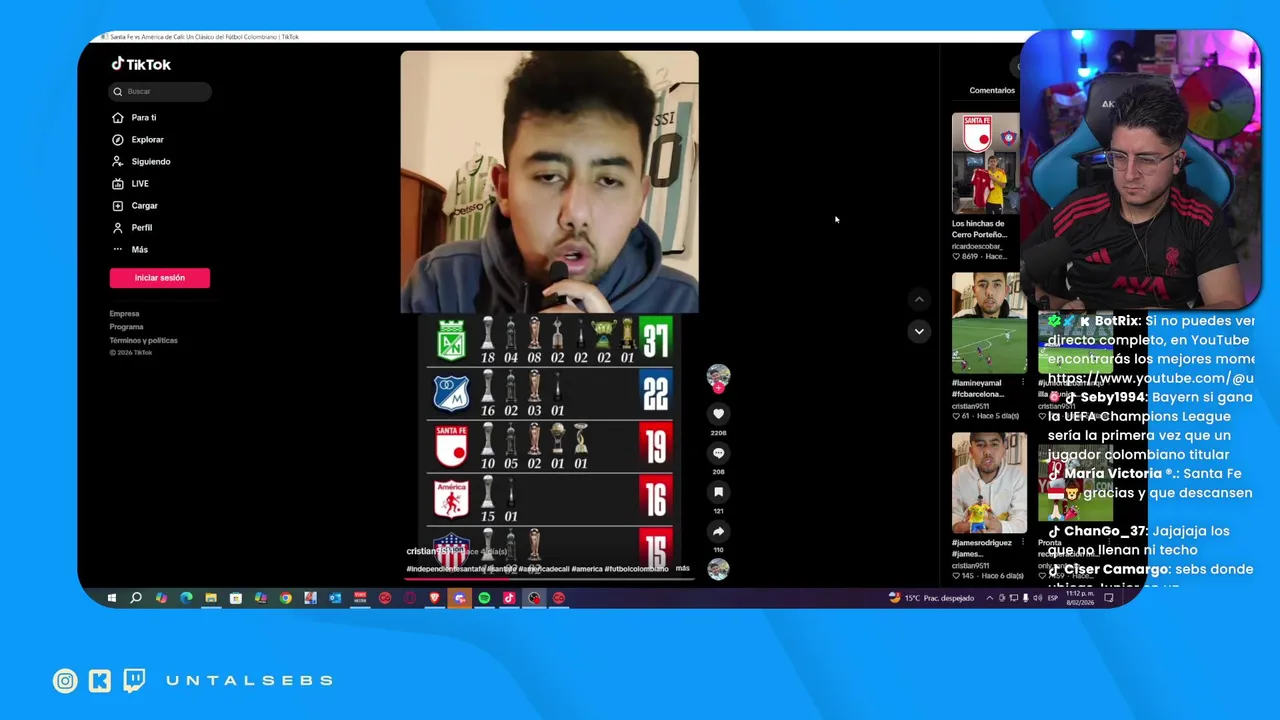Open Términos y políticas link
1280x720 pixels.
tap(143, 340)
